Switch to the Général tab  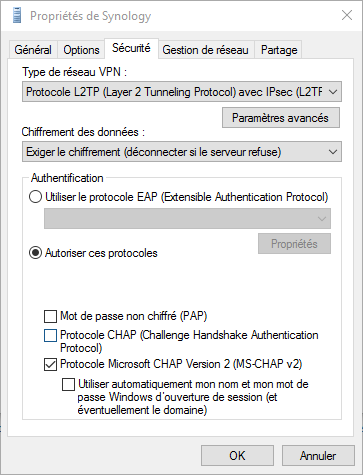pos(33,50)
